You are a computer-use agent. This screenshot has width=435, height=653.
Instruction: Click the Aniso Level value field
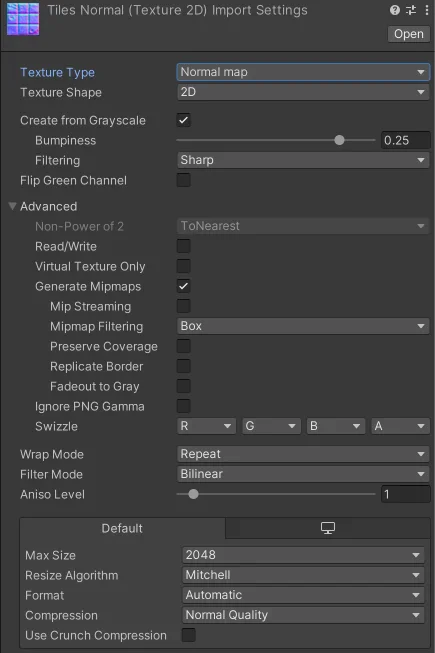[x=405, y=494]
